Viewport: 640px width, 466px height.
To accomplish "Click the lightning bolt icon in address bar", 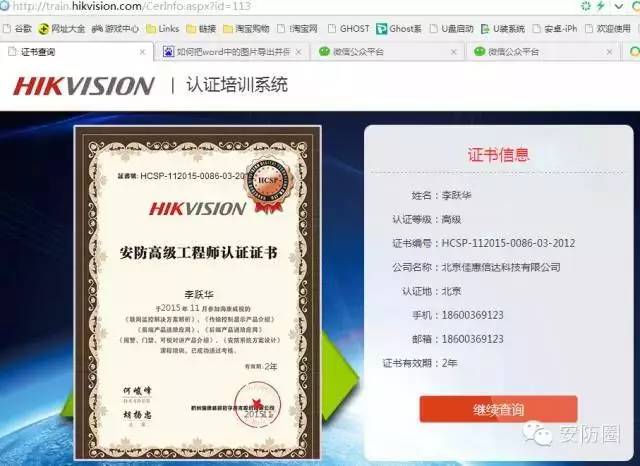I will tap(601, 6).
